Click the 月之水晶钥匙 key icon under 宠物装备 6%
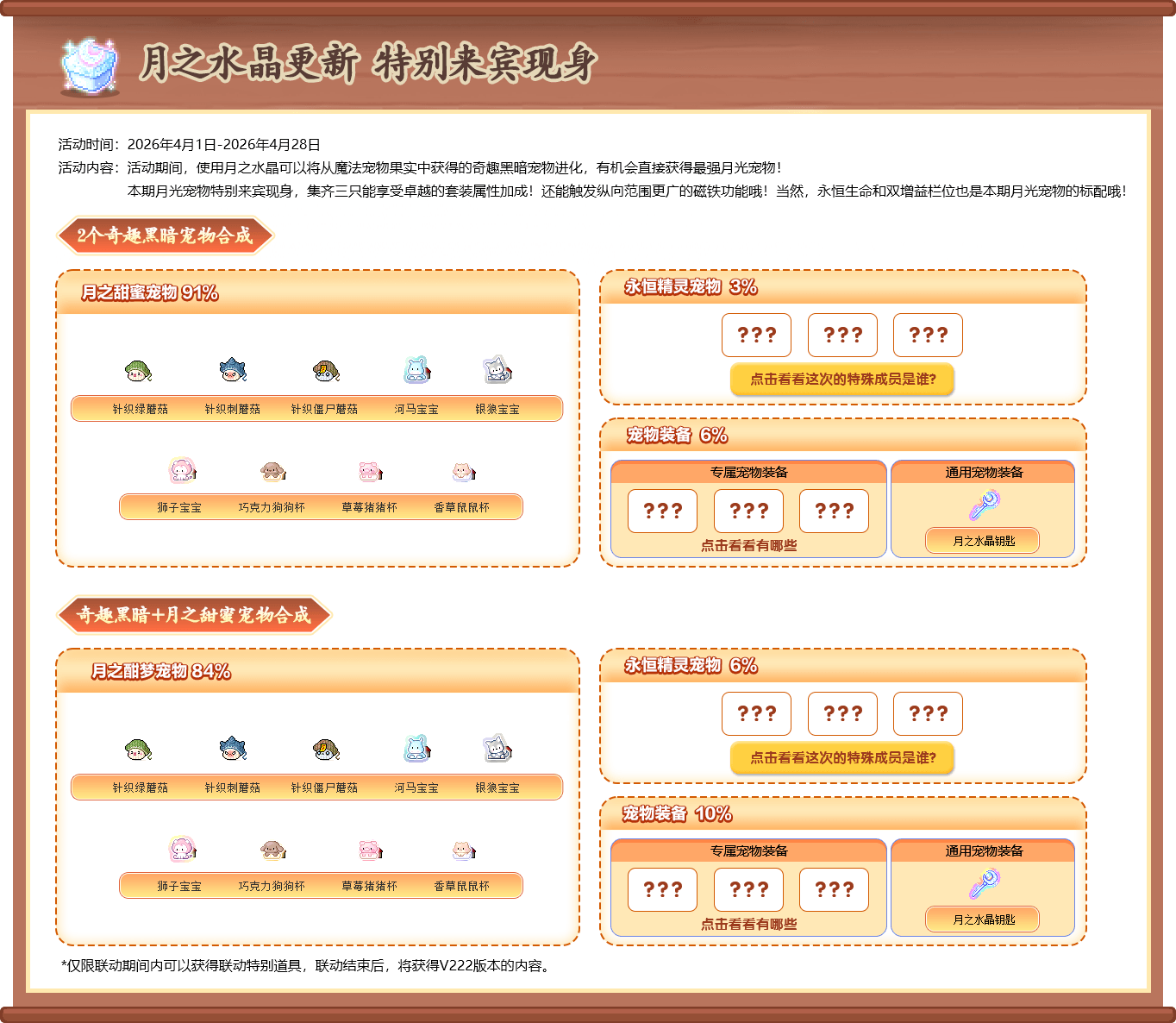The image size is (1176, 1023). [x=983, y=505]
